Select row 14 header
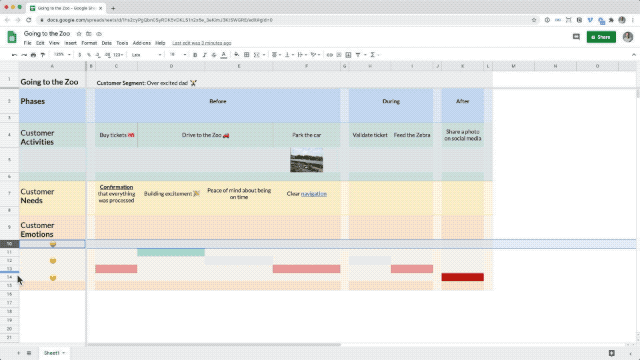Image resolution: width=640 pixels, height=360 pixels. pyautogui.click(x=9, y=277)
